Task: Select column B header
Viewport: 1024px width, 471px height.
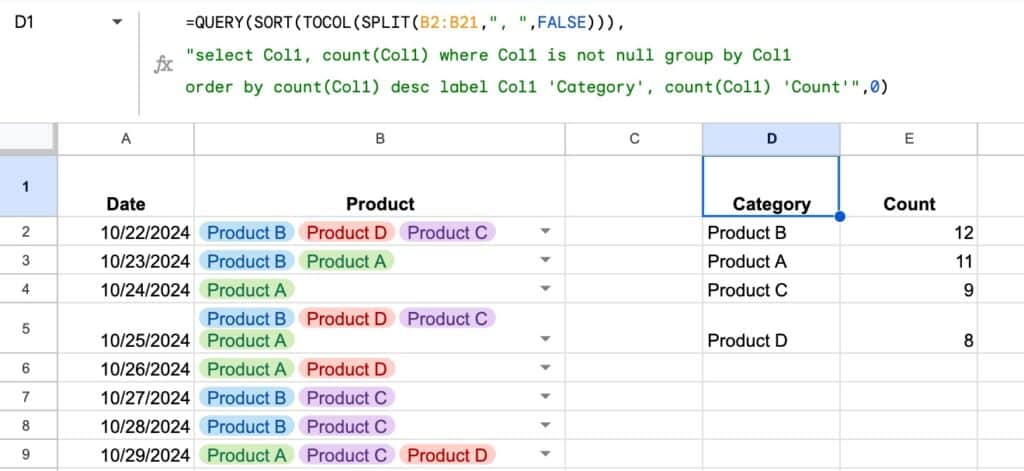Action: pos(379,140)
